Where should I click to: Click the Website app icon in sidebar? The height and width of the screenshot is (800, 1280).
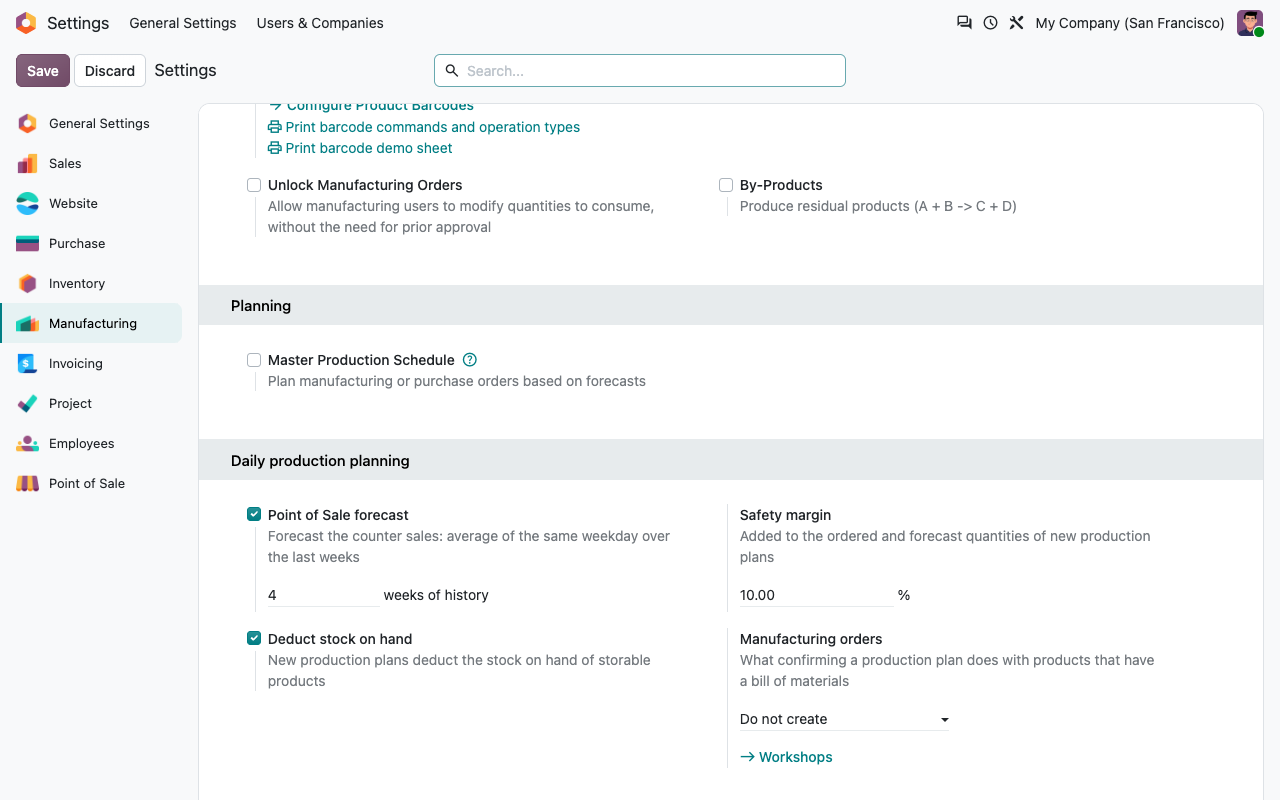coord(27,204)
